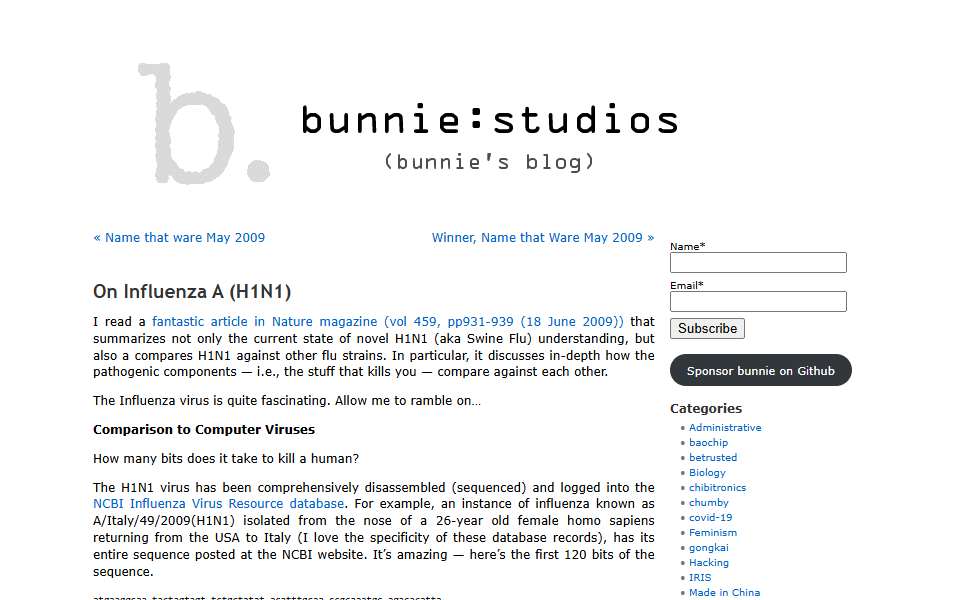Click the post title On Influenza A (H1N1)
This screenshot has height=600, width=960.
[192, 291]
